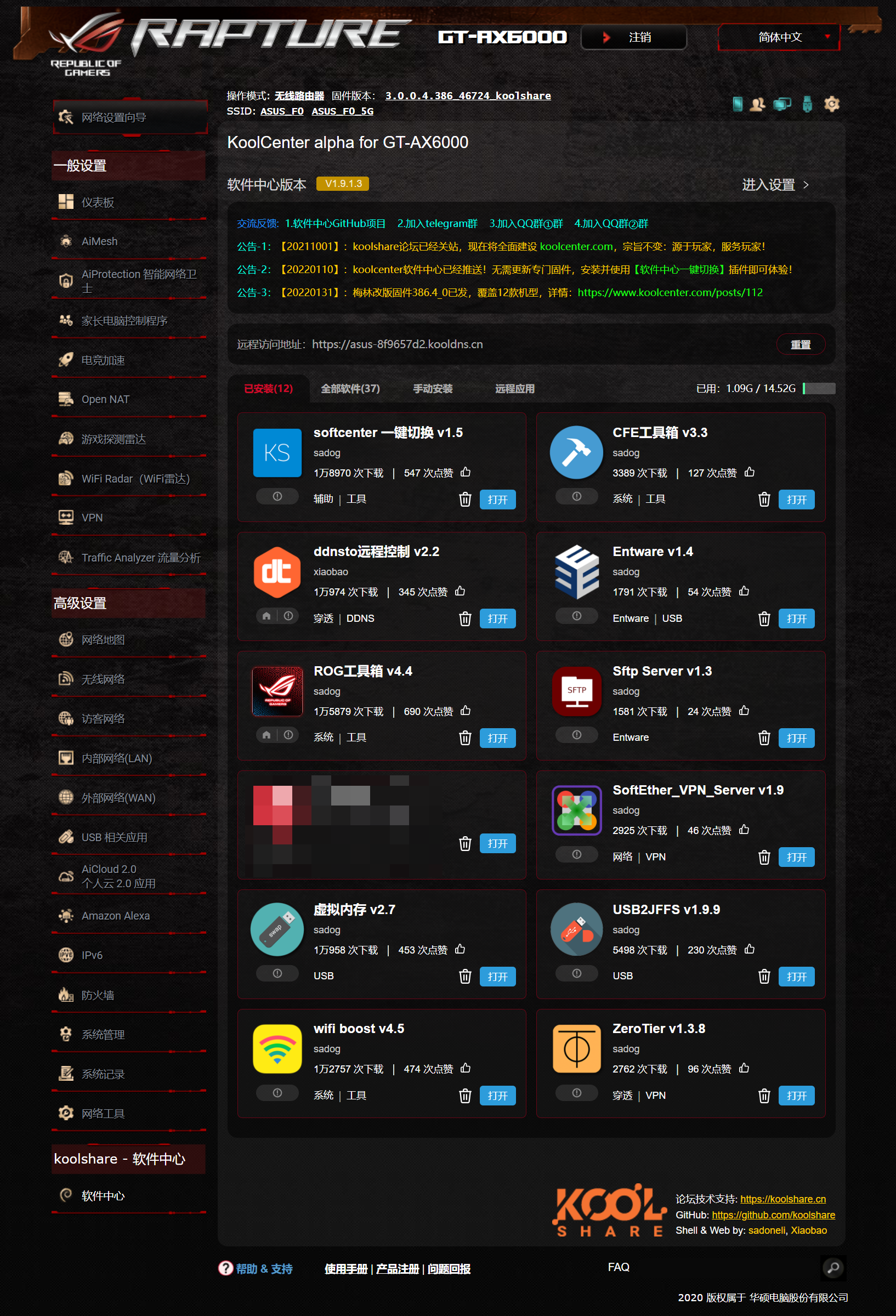Click thumbs-up icon on CFE工具箱

(749, 472)
